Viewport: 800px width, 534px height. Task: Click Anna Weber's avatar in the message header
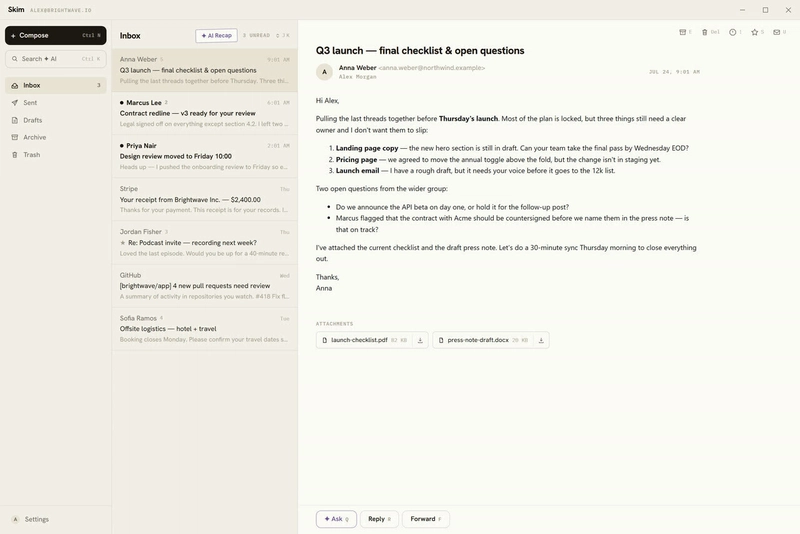pos(324,72)
